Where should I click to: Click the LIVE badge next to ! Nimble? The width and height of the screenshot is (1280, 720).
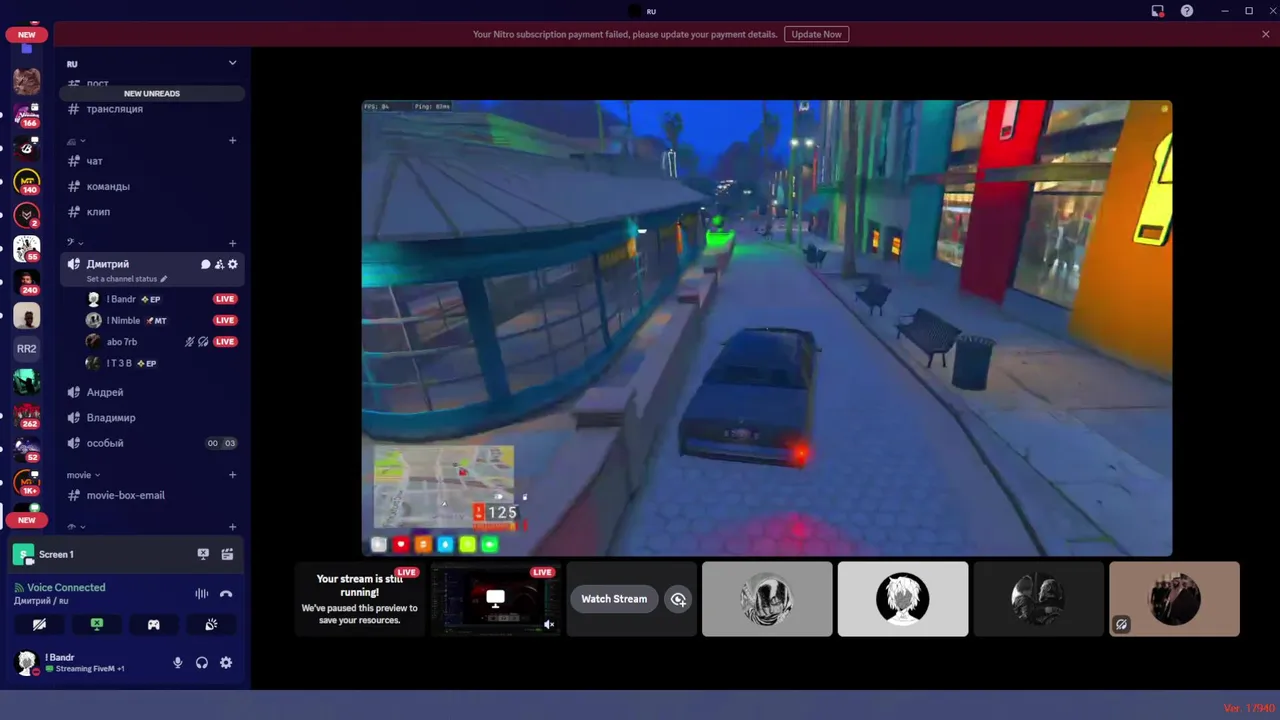click(x=225, y=320)
